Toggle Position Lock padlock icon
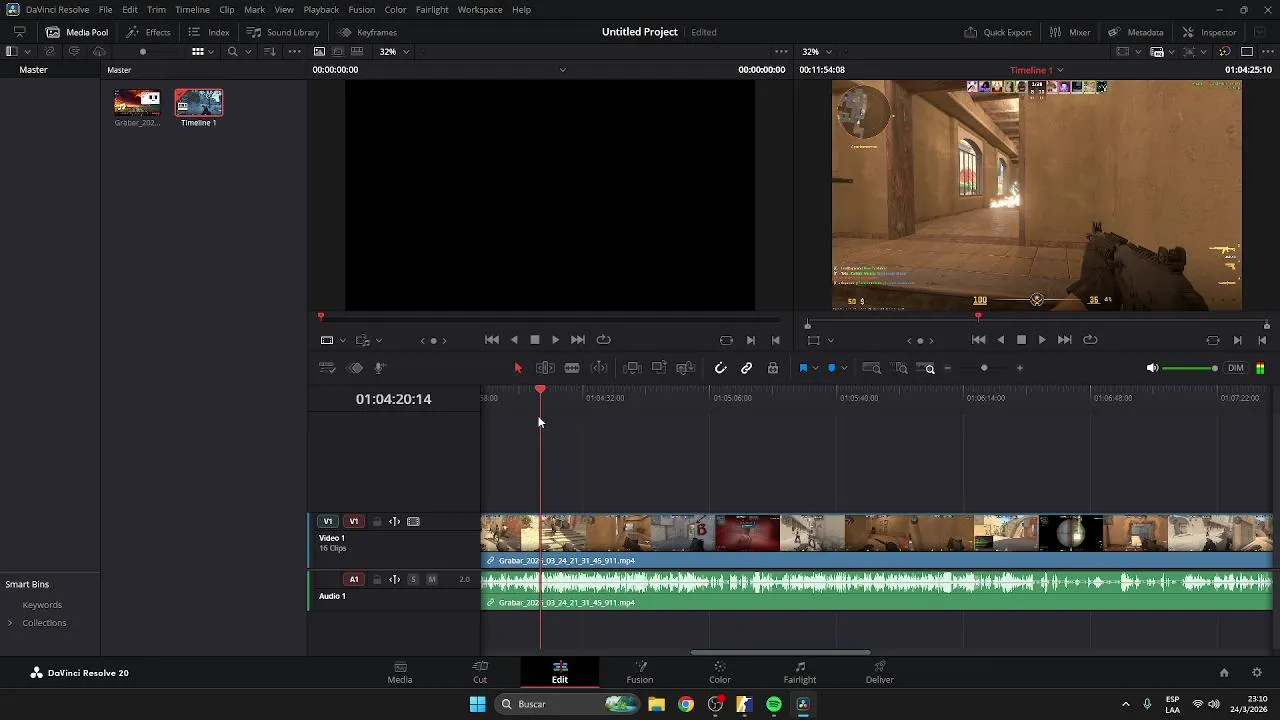1280x720 pixels. 773,368
